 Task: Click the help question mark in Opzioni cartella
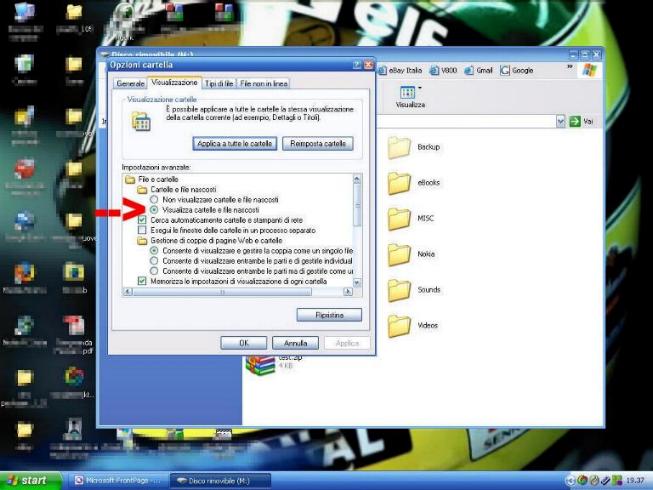tap(357, 65)
